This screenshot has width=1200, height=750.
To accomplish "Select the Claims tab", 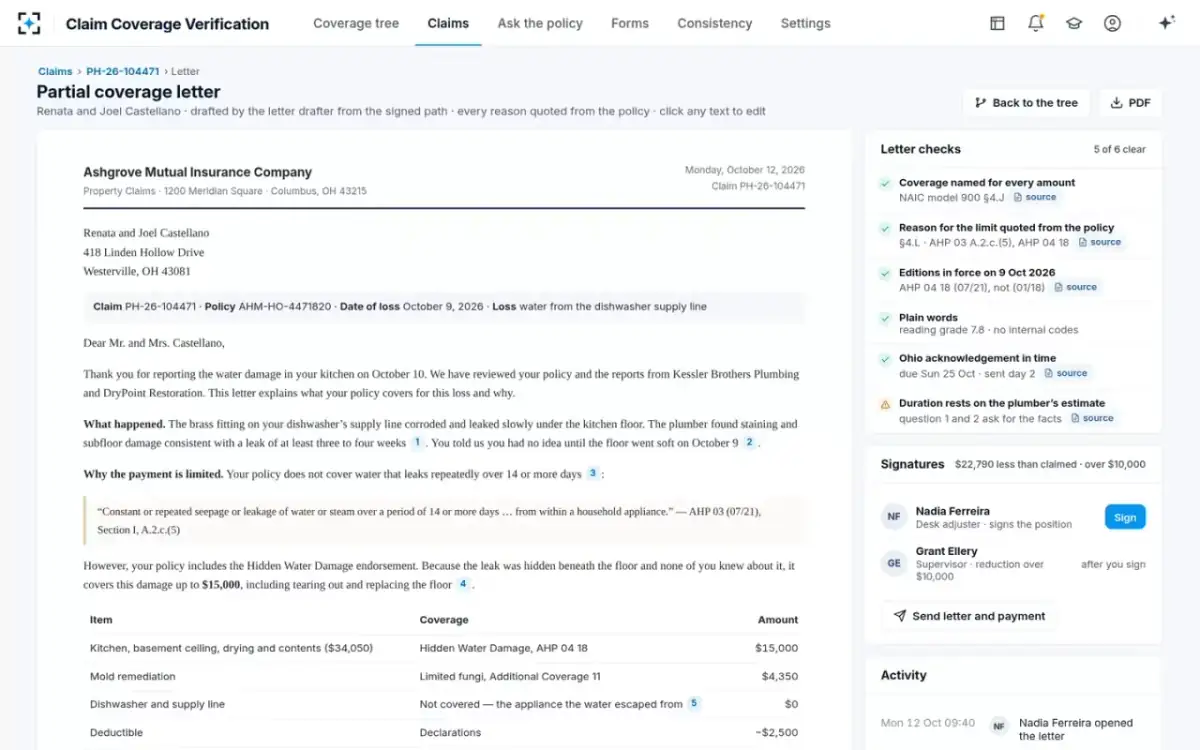I will point(448,23).
